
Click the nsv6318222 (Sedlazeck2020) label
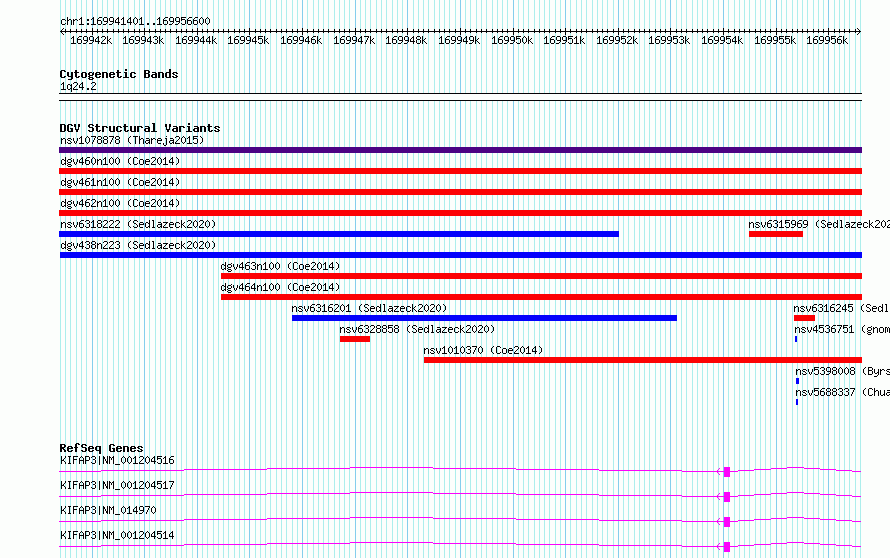[138, 224]
